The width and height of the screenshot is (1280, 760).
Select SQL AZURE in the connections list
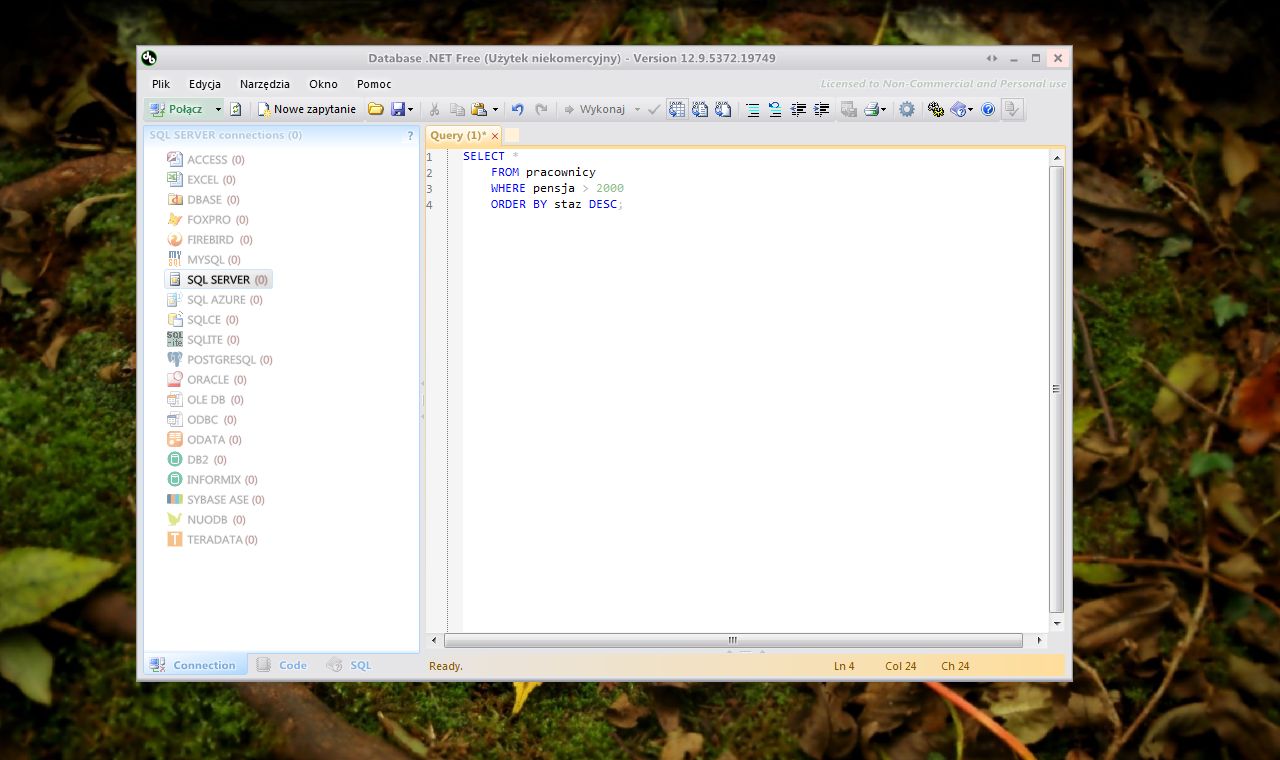coord(215,299)
